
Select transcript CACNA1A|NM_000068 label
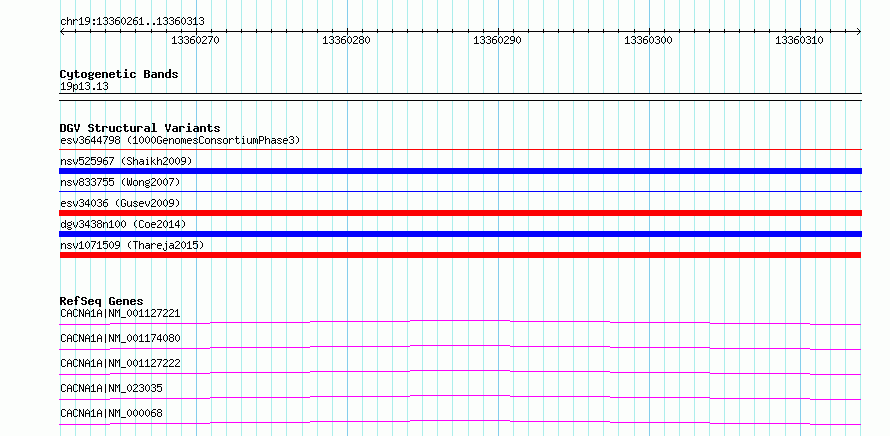[x=111, y=413]
